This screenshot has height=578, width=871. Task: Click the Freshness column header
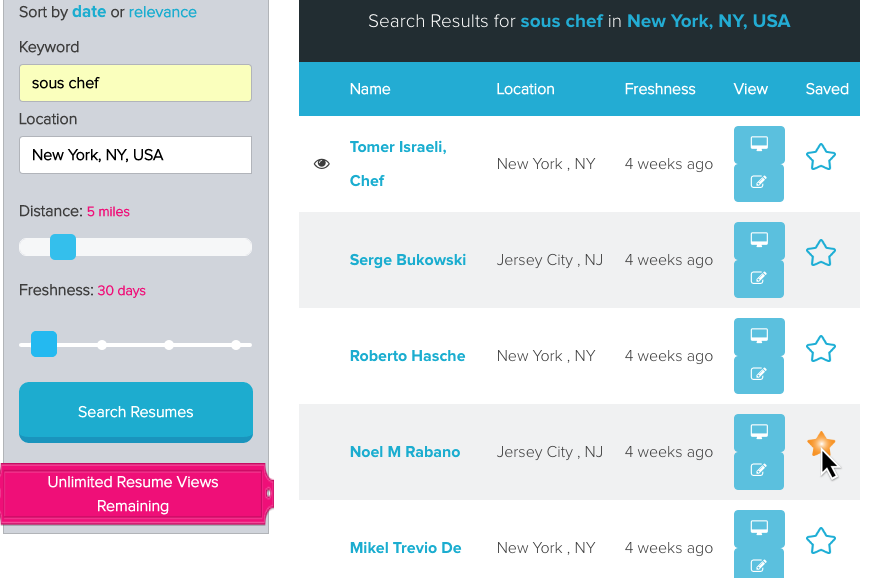tap(659, 89)
